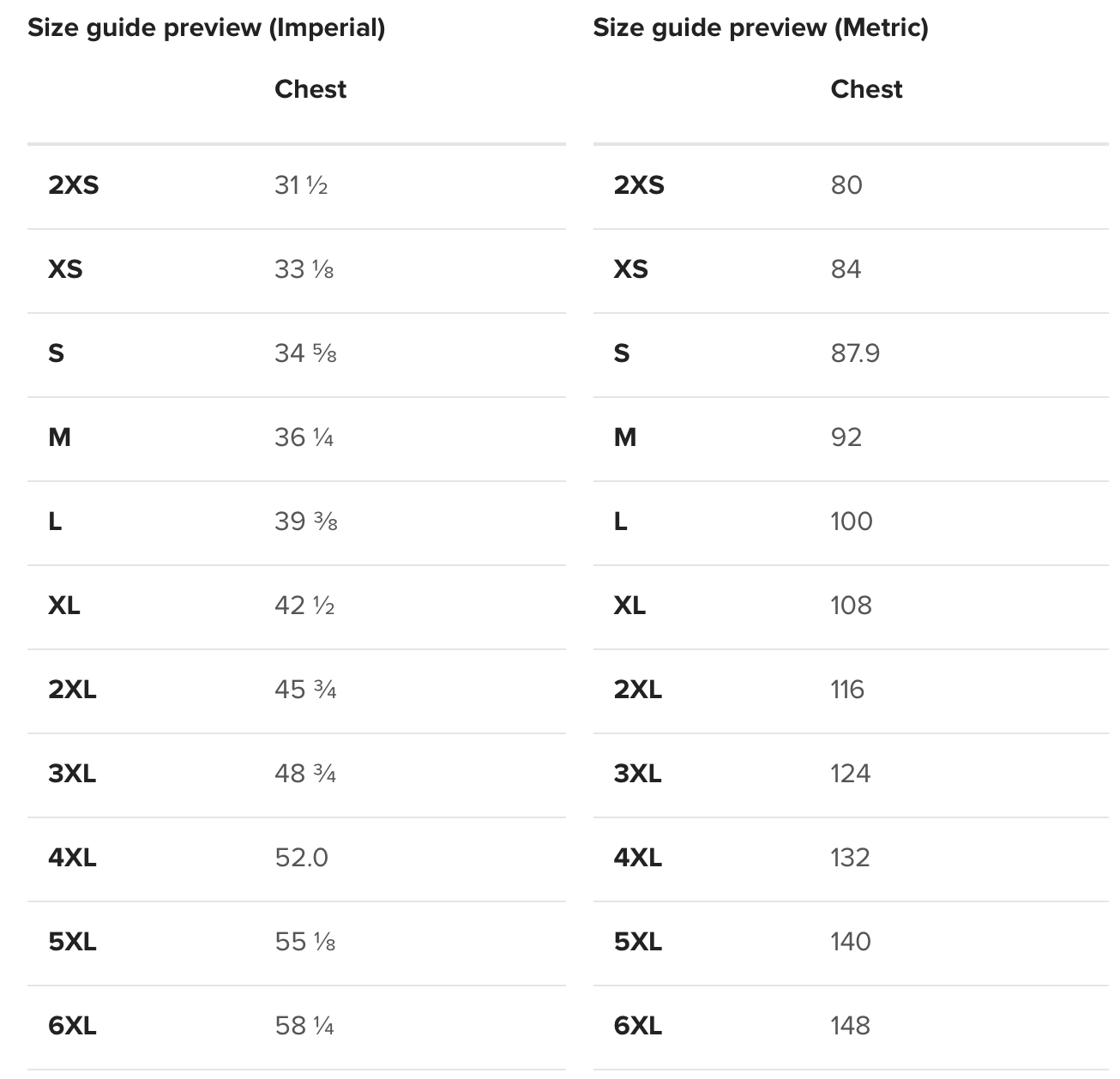
Task: Click the 34 ⅝ Imperial chest value
Action: 305,353
